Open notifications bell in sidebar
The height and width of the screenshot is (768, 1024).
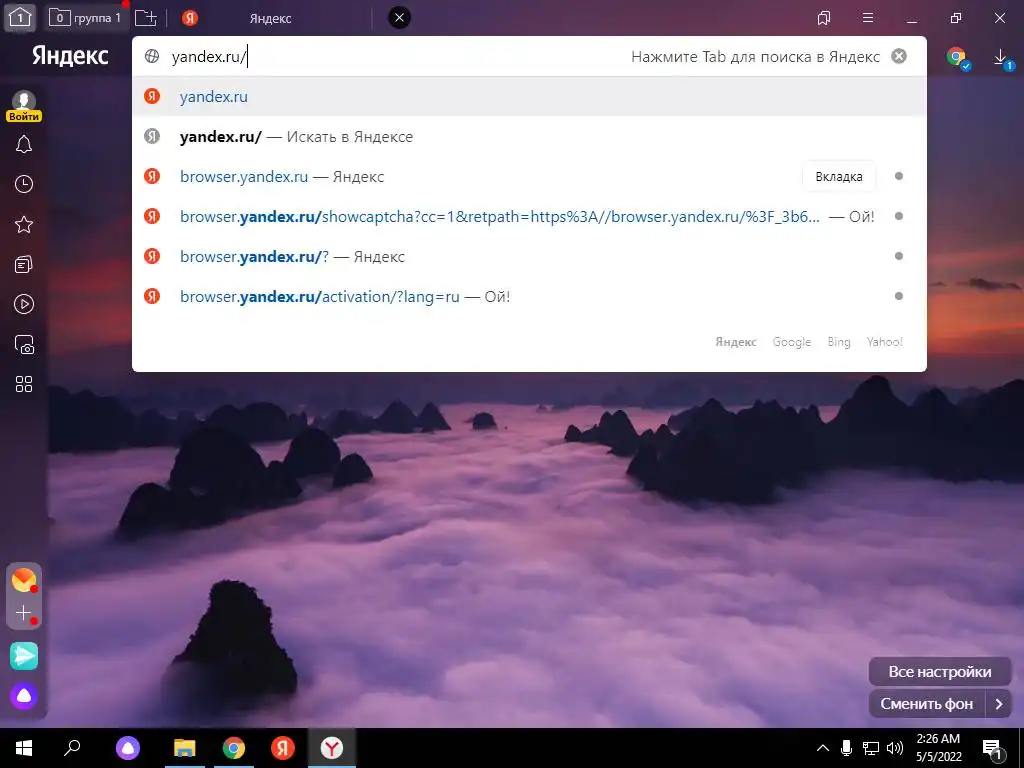24,144
